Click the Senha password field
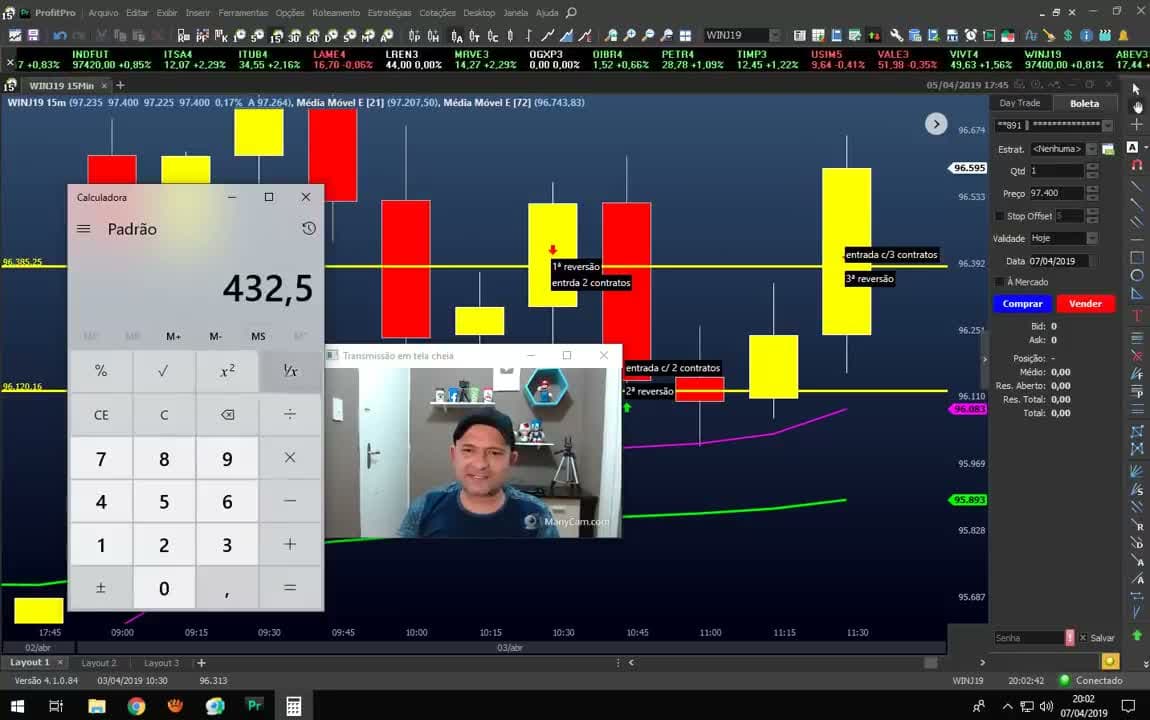The width and height of the screenshot is (1150, 720). (x=1029, y=638)
